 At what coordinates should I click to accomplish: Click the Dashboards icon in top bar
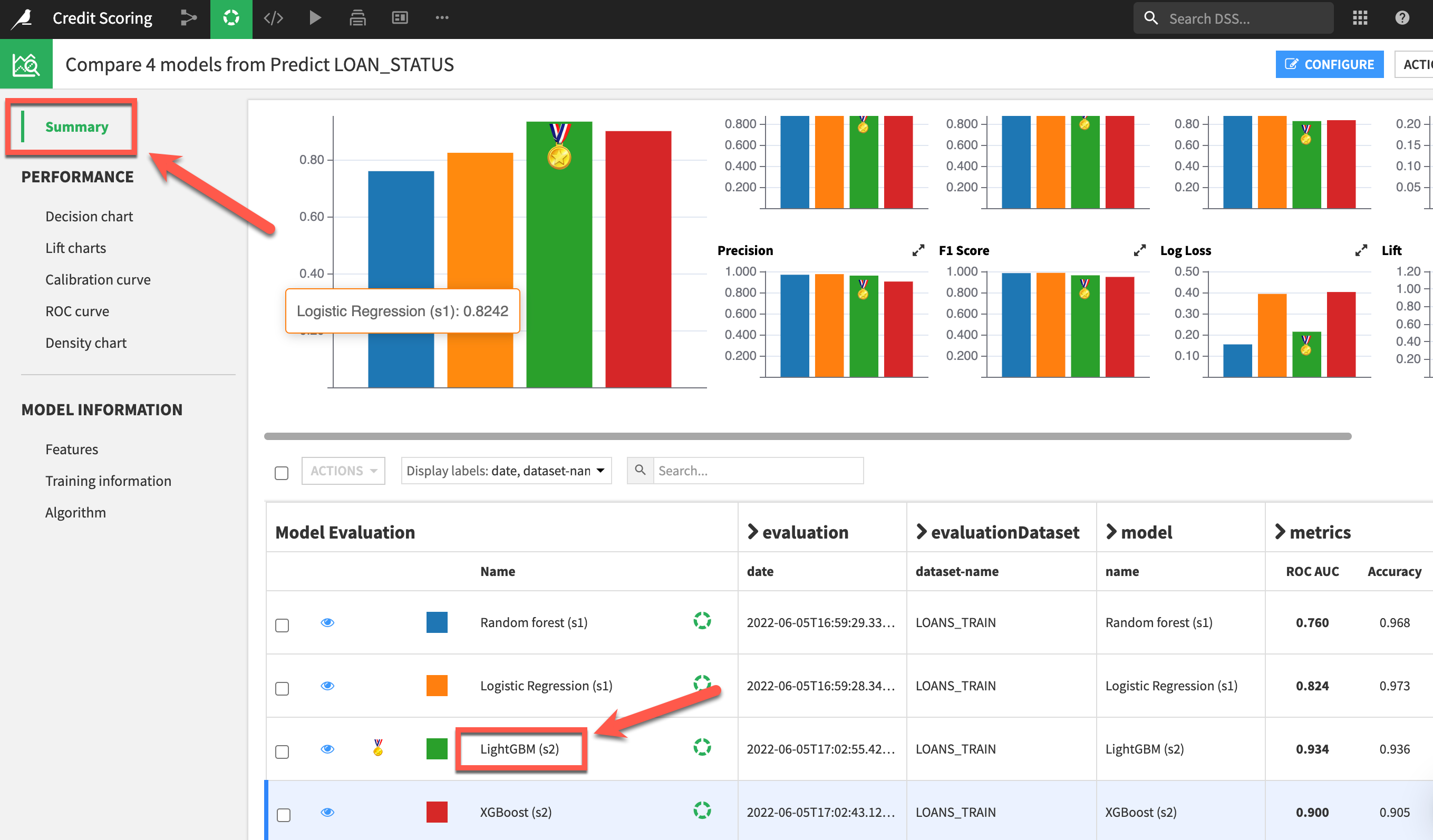(400, 18)
